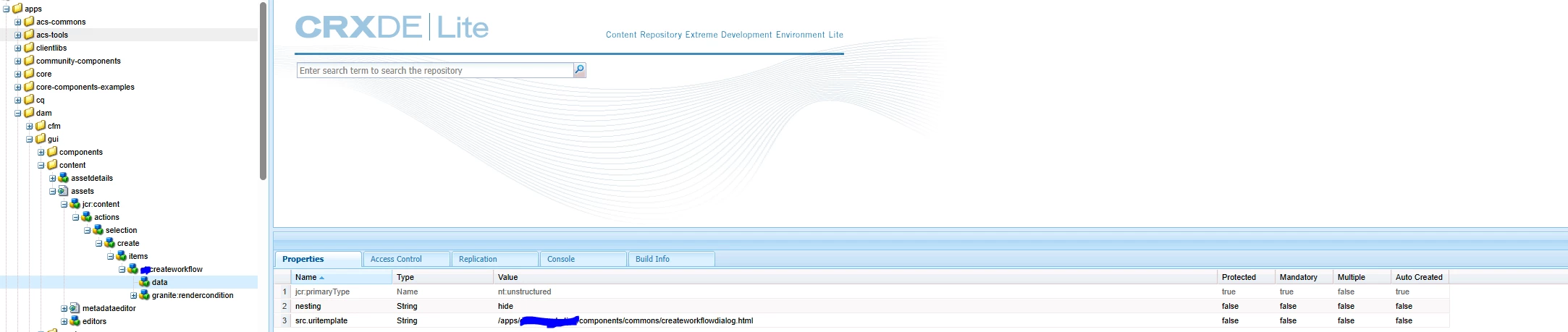Image resolution: width=1568 pixels, height=332 pixels.
Task: Click the CRXDE Lite logo
Action: 392,27
